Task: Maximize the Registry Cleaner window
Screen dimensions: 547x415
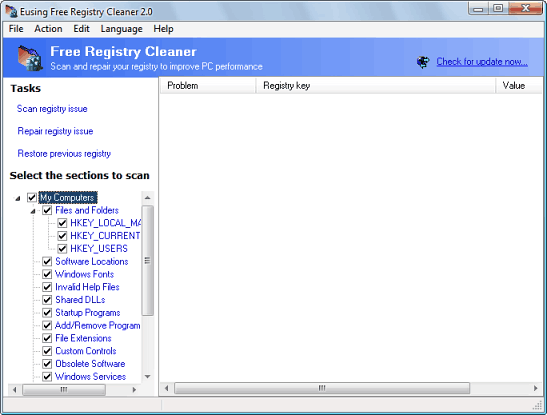Action: click(x=498, y=9)
